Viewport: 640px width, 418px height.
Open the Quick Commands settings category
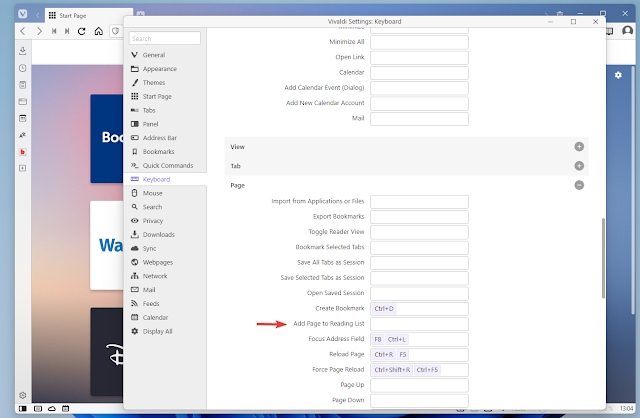tap(165, 165)
